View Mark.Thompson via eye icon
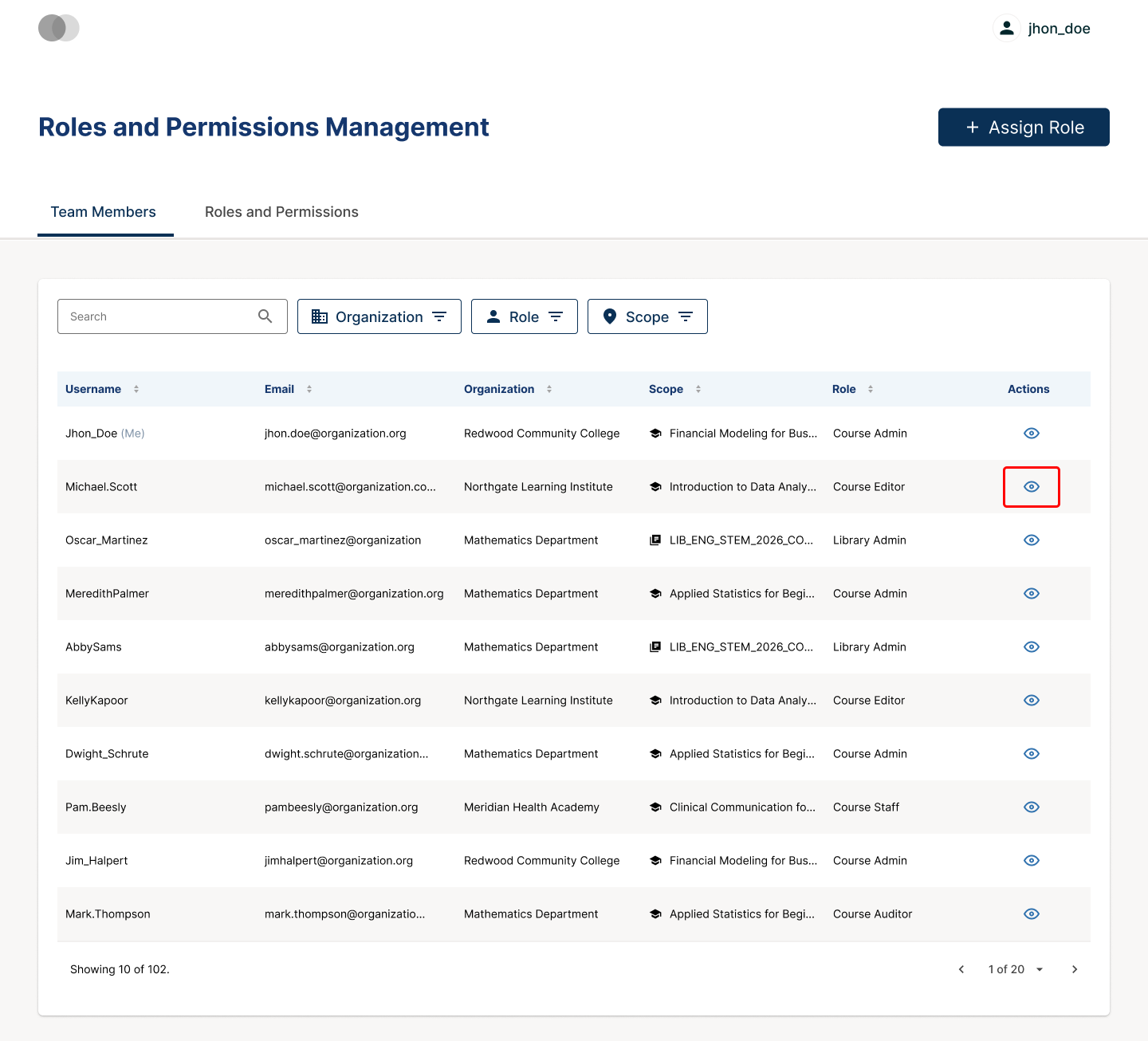 click(x=1032, y=914)
